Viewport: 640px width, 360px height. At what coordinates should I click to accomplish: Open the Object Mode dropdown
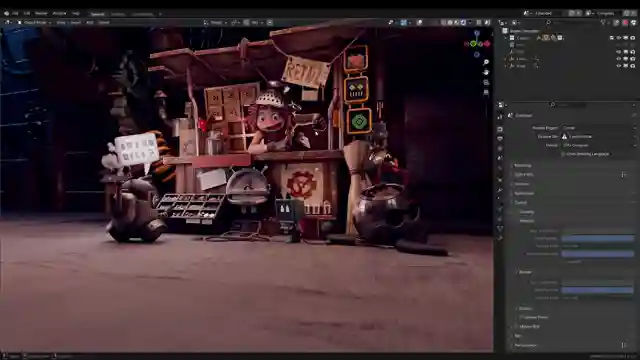coord(34,22)
